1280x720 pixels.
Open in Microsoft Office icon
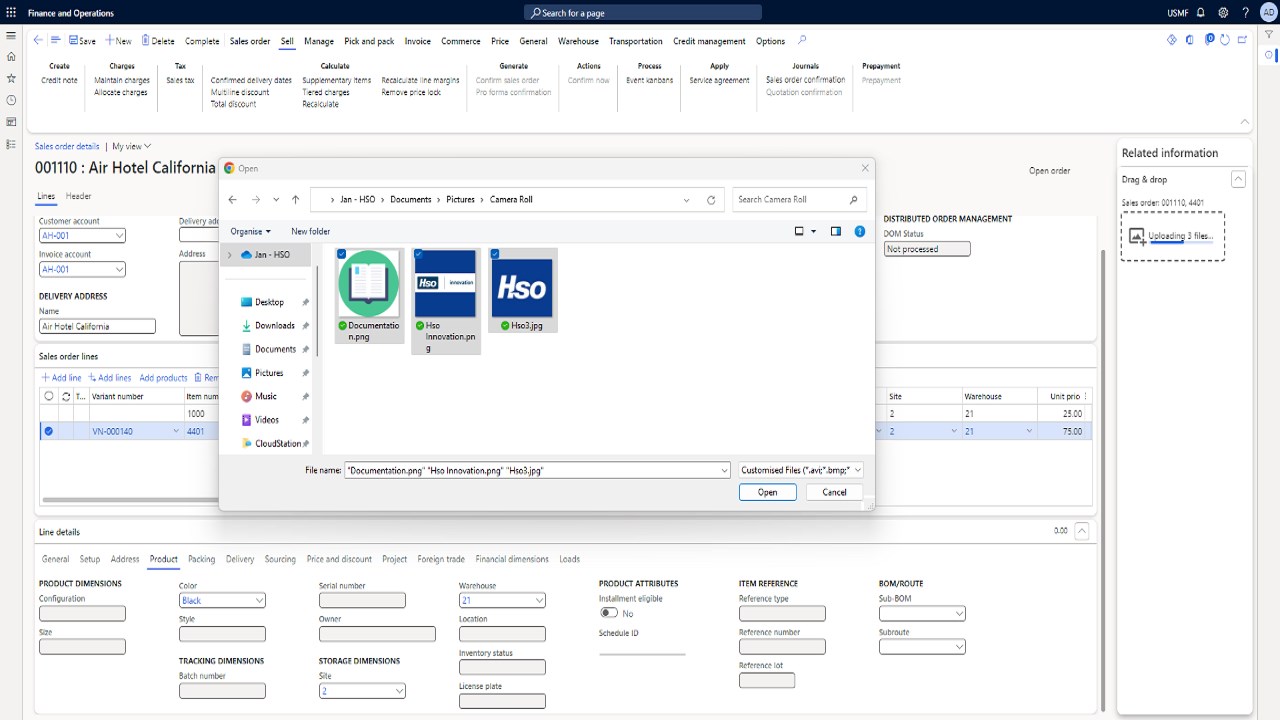coord(1190,40)
